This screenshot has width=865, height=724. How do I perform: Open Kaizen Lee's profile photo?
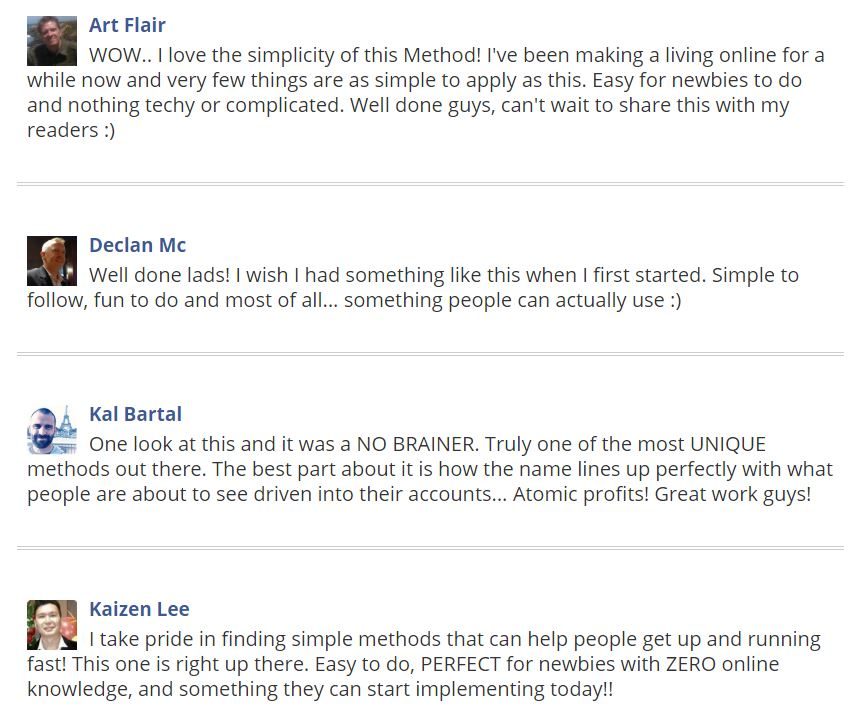coord(52,625)
